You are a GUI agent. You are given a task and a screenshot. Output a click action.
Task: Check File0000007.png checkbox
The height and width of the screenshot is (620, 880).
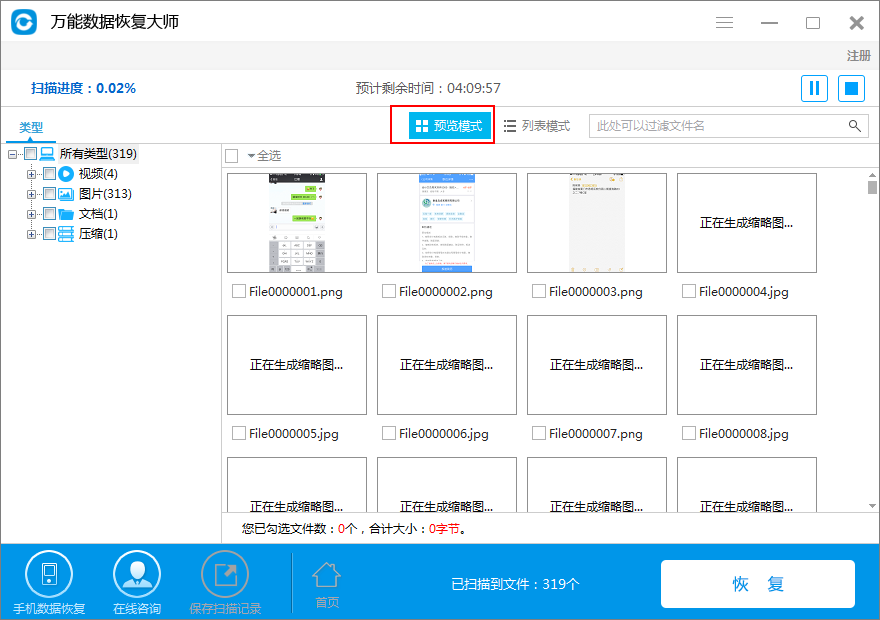(538, 433)
